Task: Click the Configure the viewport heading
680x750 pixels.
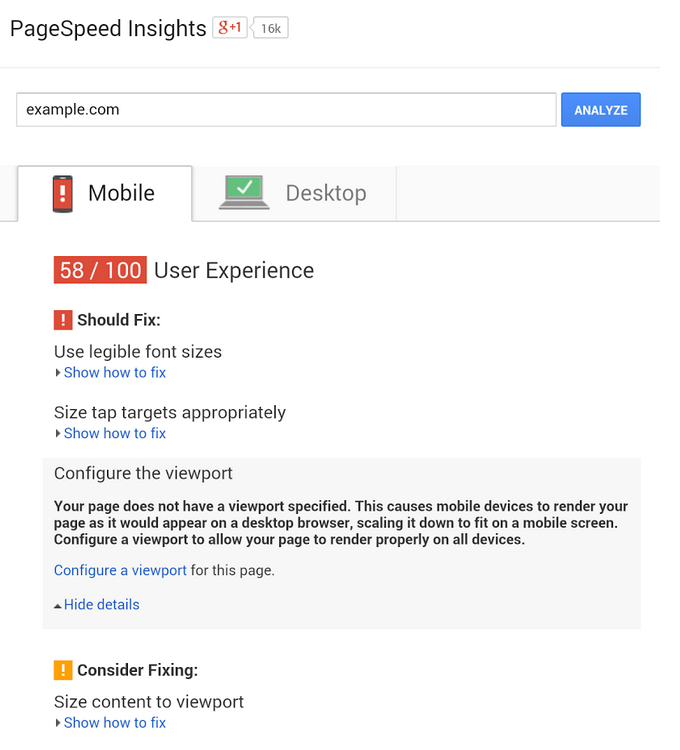Action: [143, 473]
